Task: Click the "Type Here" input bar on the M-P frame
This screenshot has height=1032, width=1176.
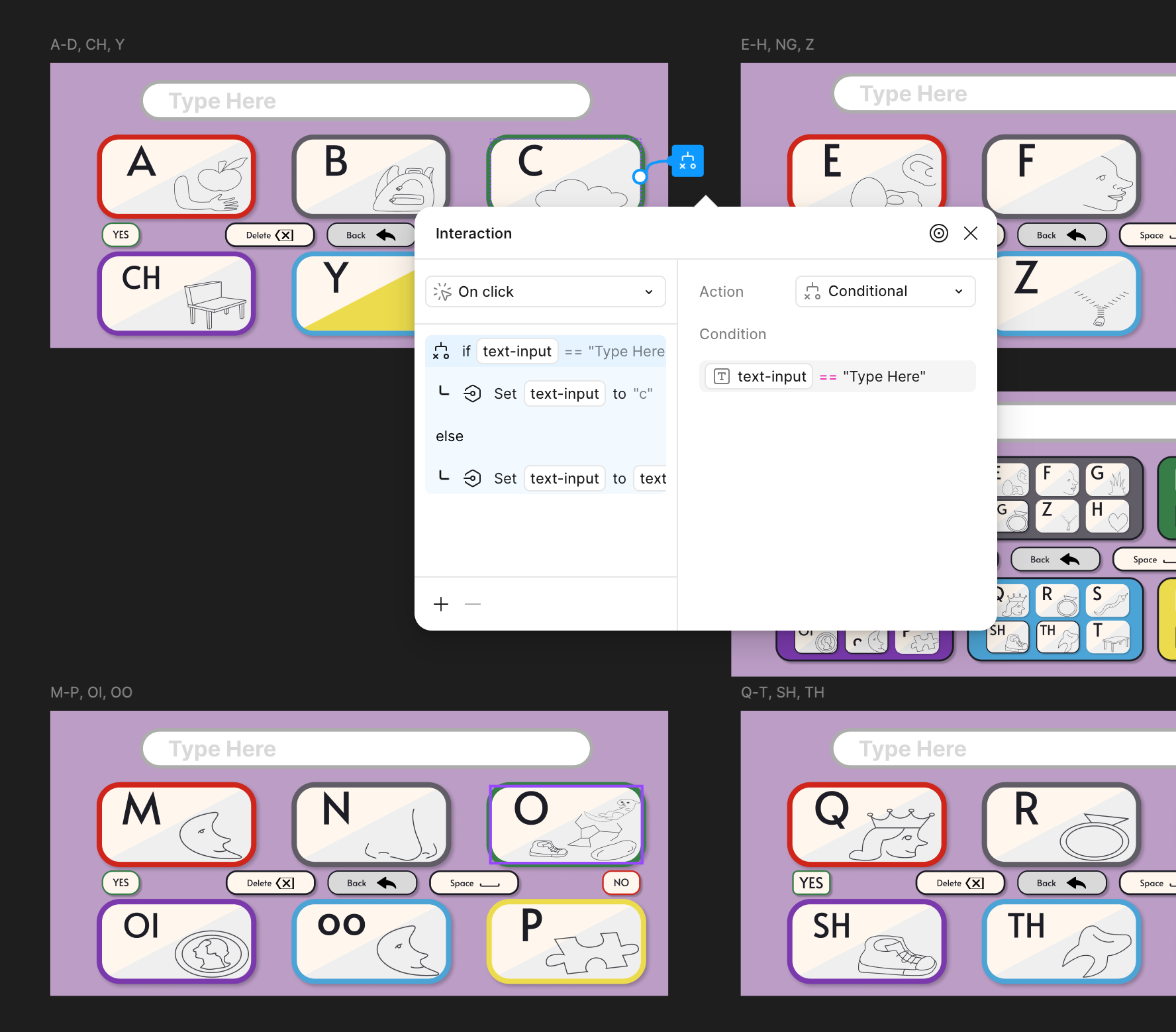Action: (366, 748)
